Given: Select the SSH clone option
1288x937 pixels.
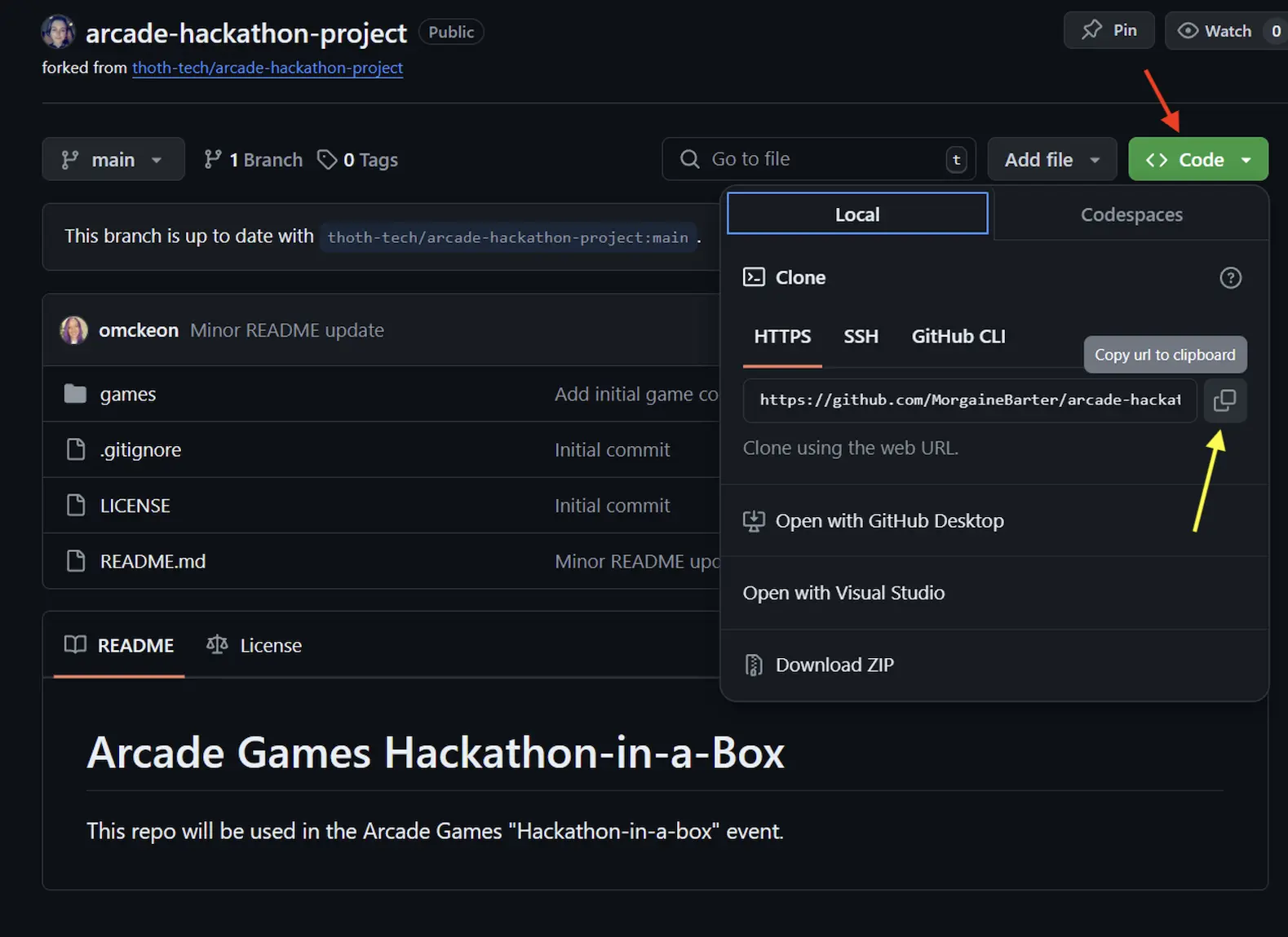Looking at the screenshot, I should coord(861,337).
